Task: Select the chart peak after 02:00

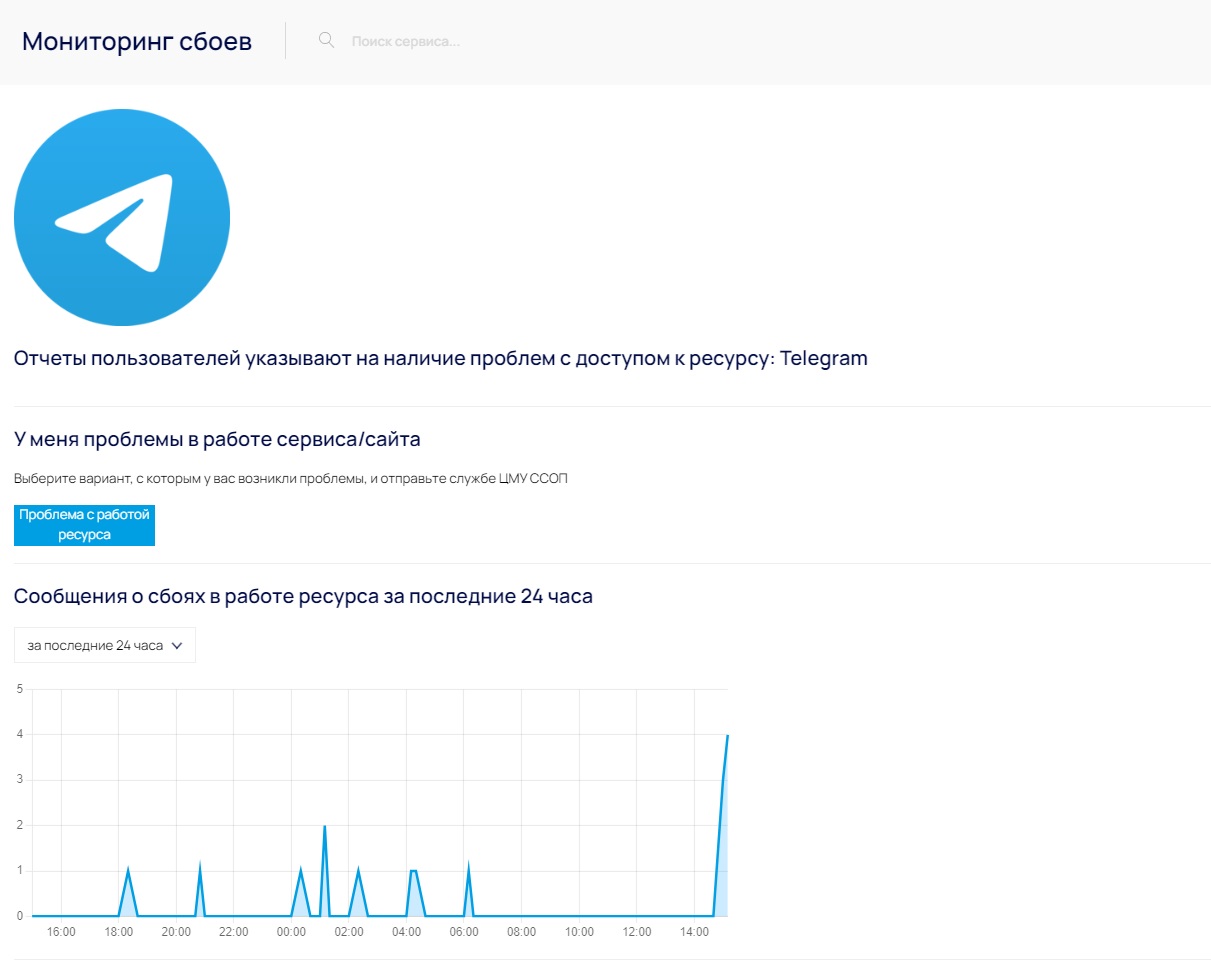Action: click(x=358, y=871)
